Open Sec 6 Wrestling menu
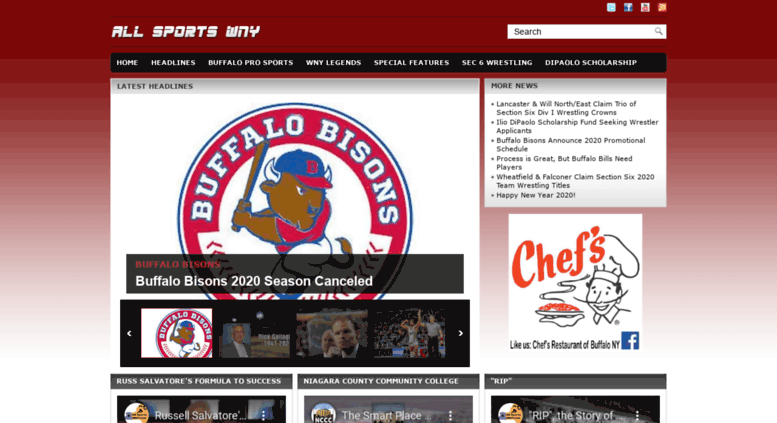 click(x=497, y=62)
